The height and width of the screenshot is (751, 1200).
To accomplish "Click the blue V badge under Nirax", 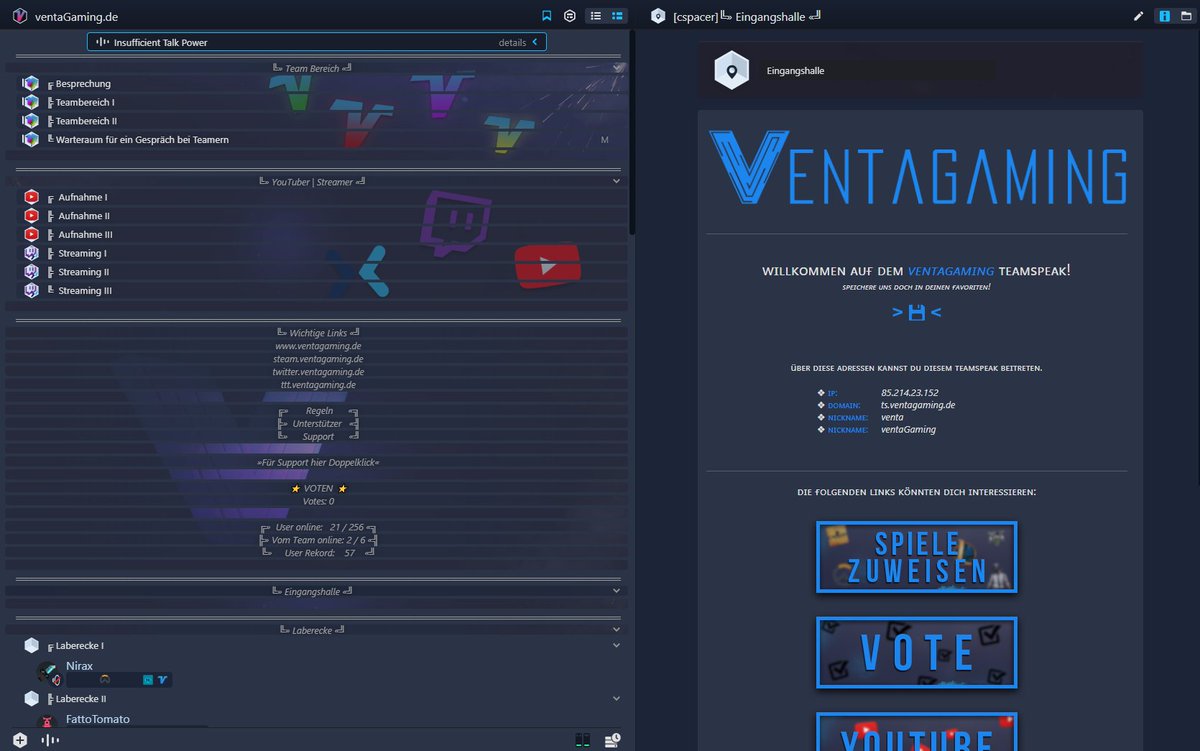I will pos(161,680).
